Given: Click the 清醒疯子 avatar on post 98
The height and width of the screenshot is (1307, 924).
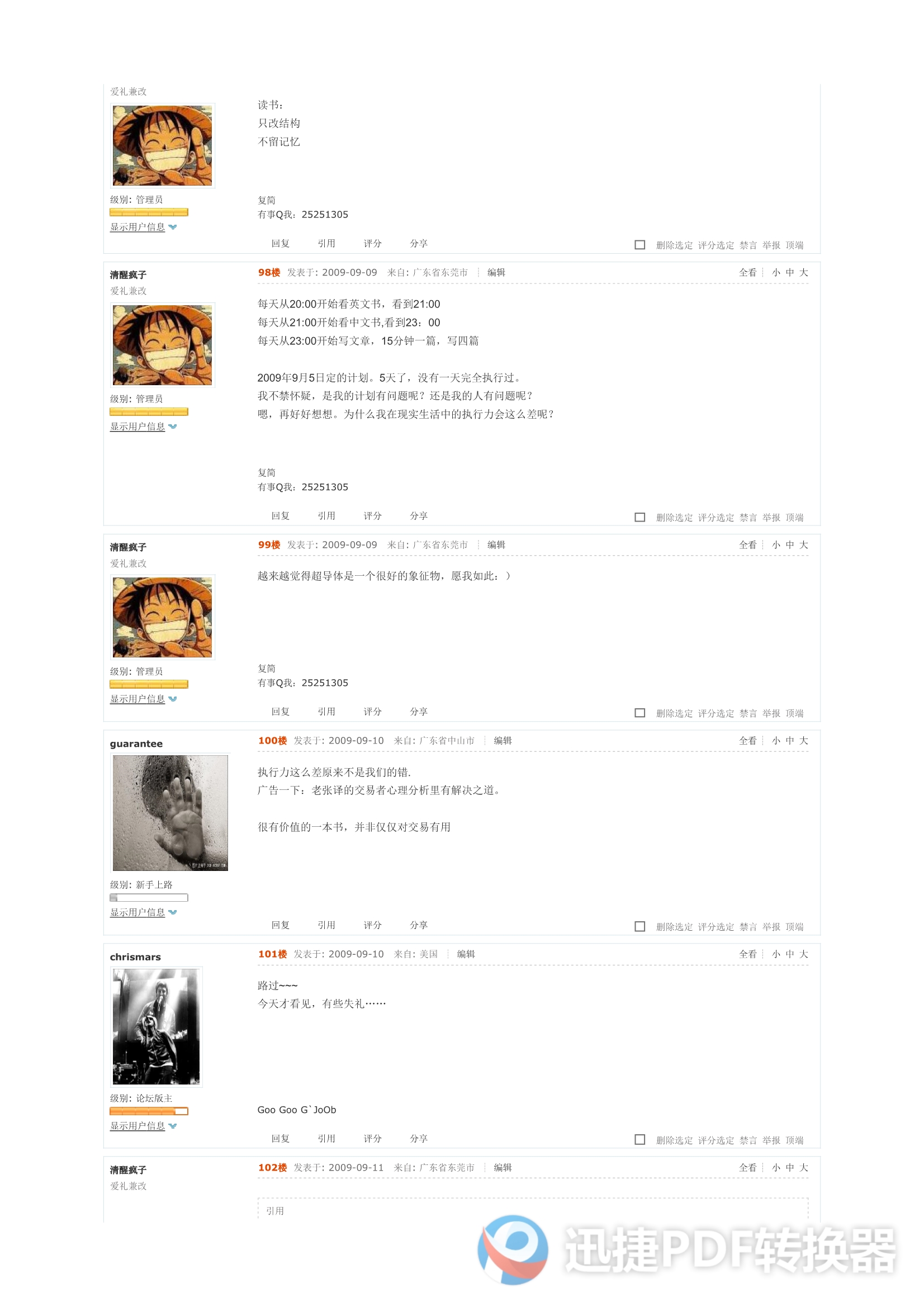Looking at the screenshot, I should point(162,345).
